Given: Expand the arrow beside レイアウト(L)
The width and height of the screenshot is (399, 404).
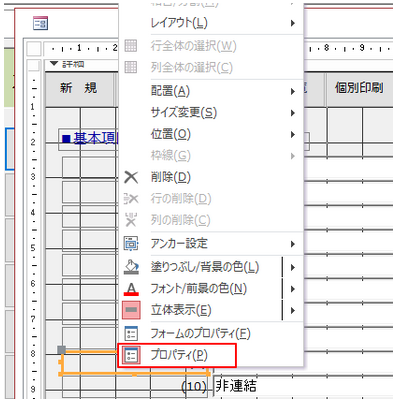Looking at the screenshot, I should (x=292, y=23).
